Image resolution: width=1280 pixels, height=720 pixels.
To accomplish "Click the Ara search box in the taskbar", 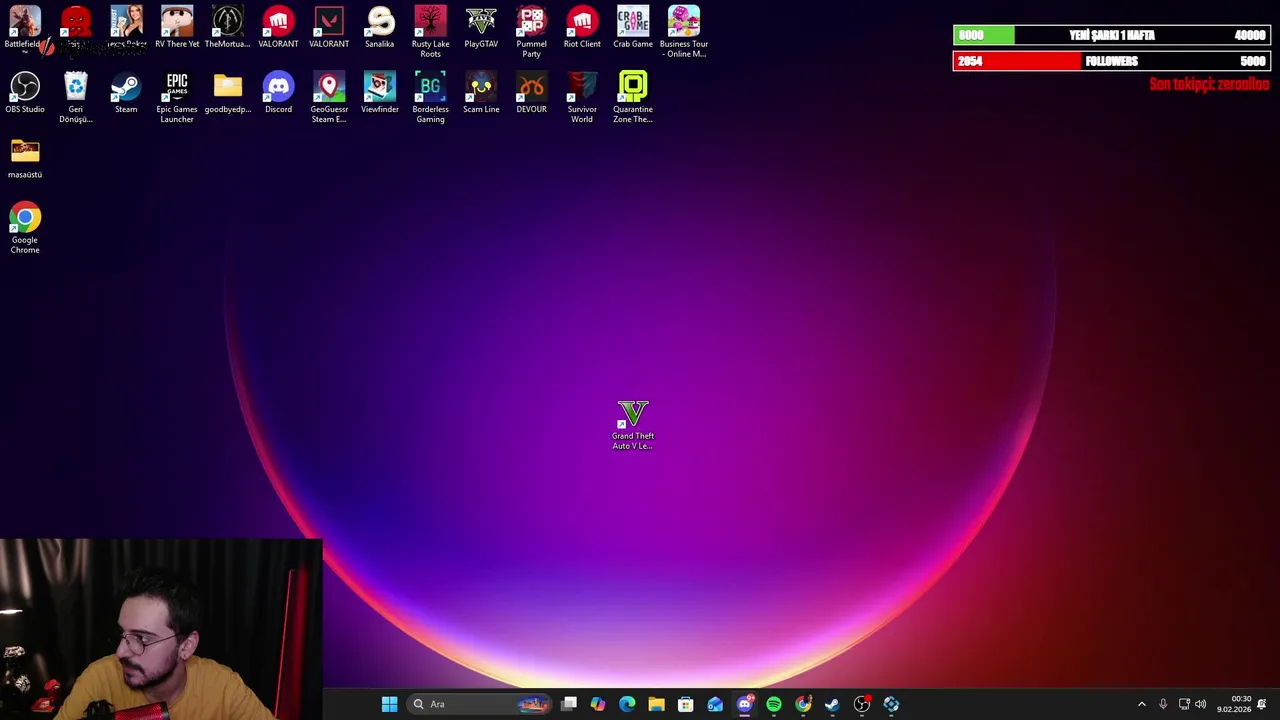I will (x=480, y=704).
